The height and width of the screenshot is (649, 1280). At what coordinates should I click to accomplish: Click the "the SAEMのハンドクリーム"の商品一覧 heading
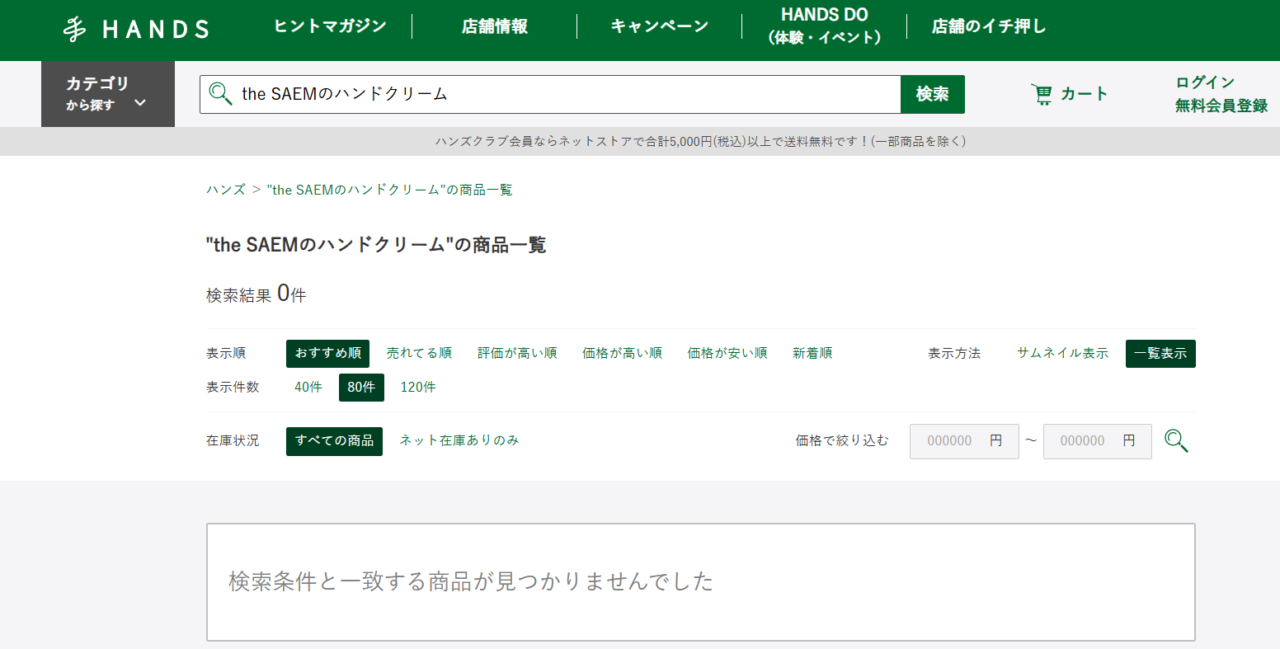pos(376,245)
